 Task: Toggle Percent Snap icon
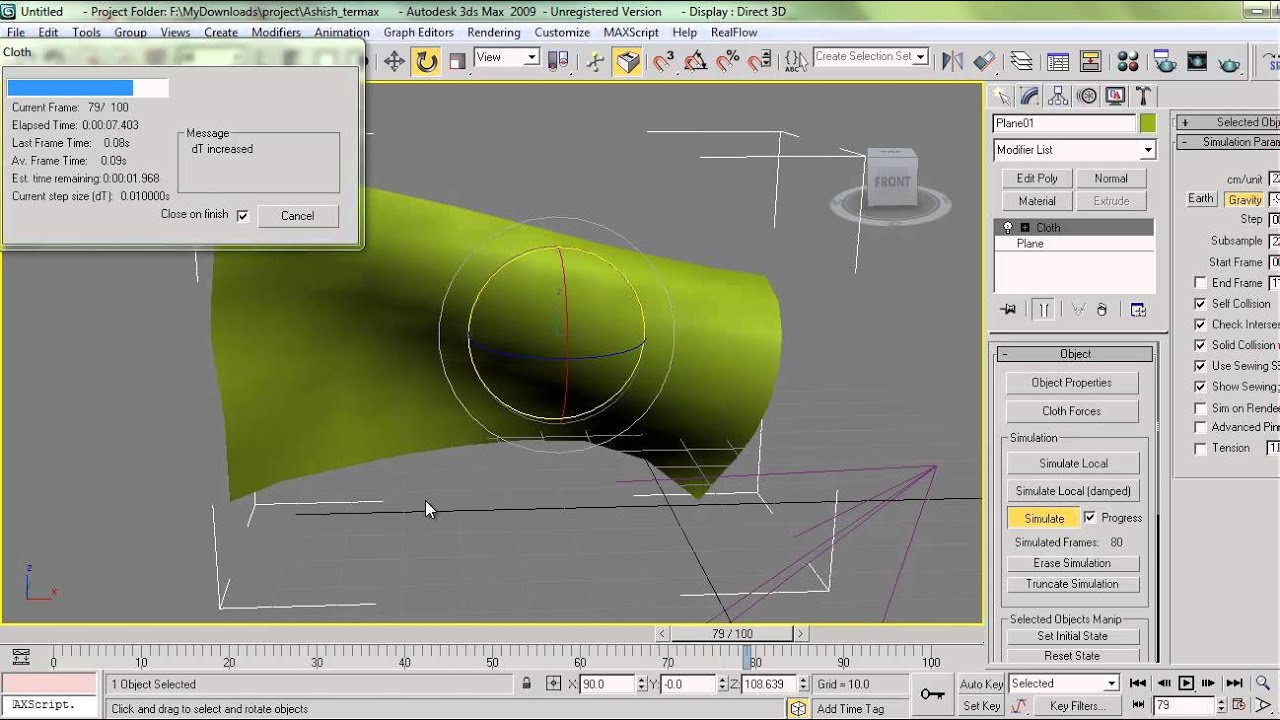tap(727, 62)
